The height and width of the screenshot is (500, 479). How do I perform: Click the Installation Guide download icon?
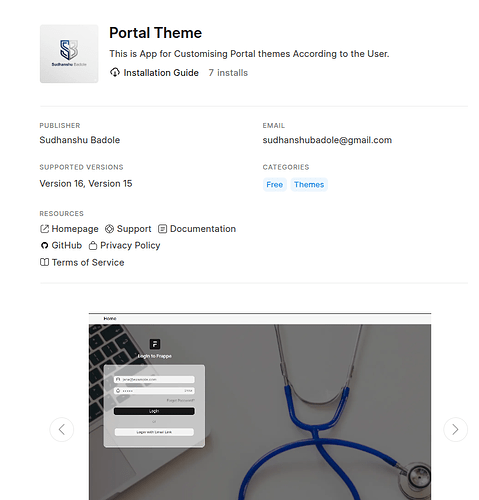click(115, 72)
